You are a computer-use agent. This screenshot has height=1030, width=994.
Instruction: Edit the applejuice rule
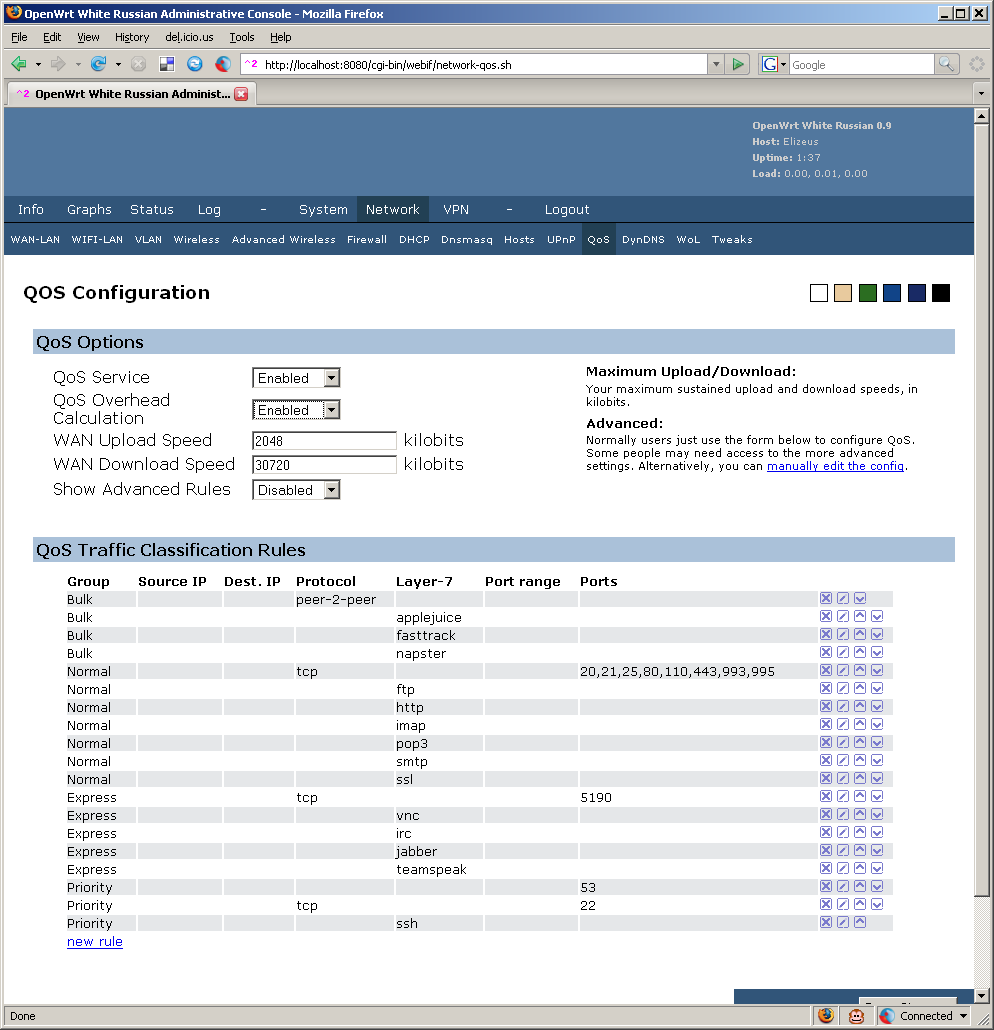click(843, 616)
